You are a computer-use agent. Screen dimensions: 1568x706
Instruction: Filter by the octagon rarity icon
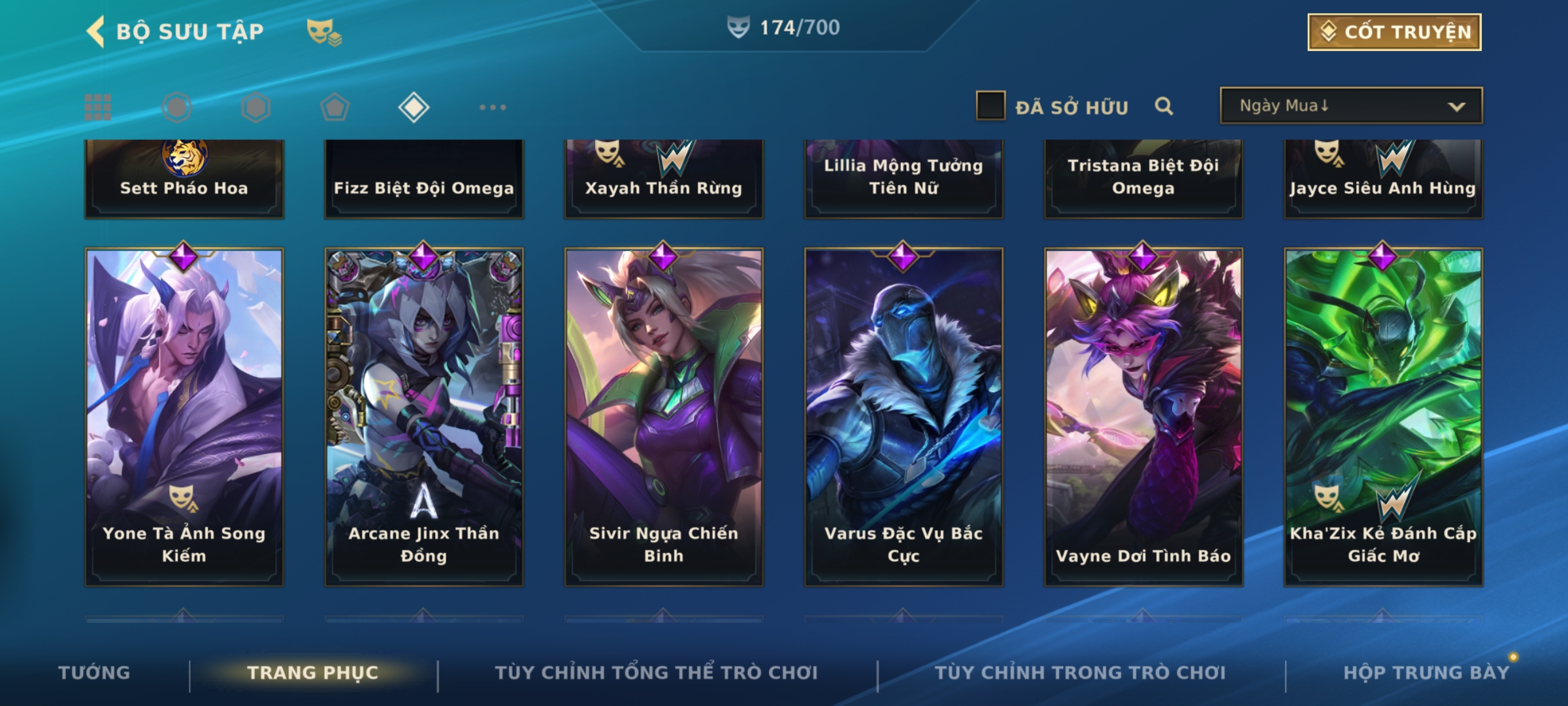click(x=176, y=107)
